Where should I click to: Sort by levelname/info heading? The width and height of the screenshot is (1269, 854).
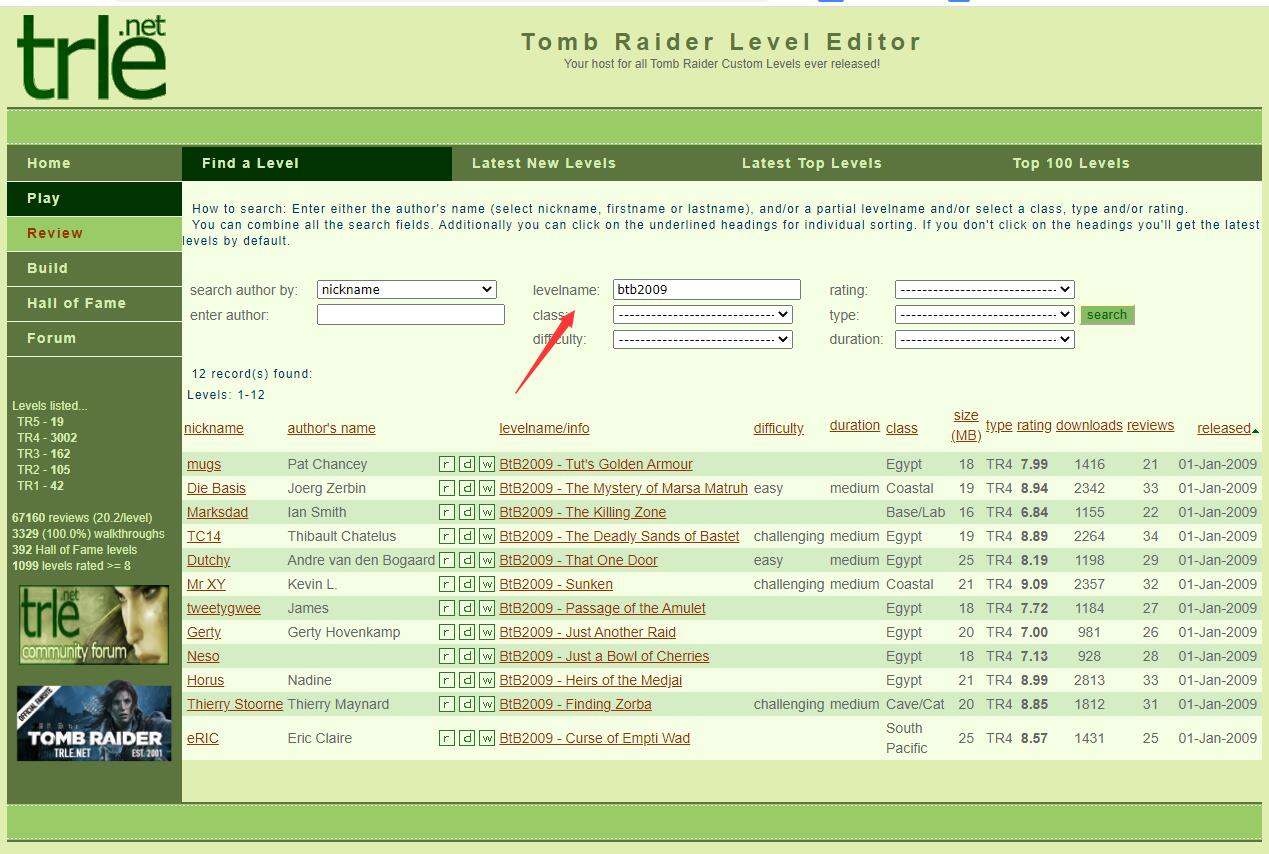(544, 428)
